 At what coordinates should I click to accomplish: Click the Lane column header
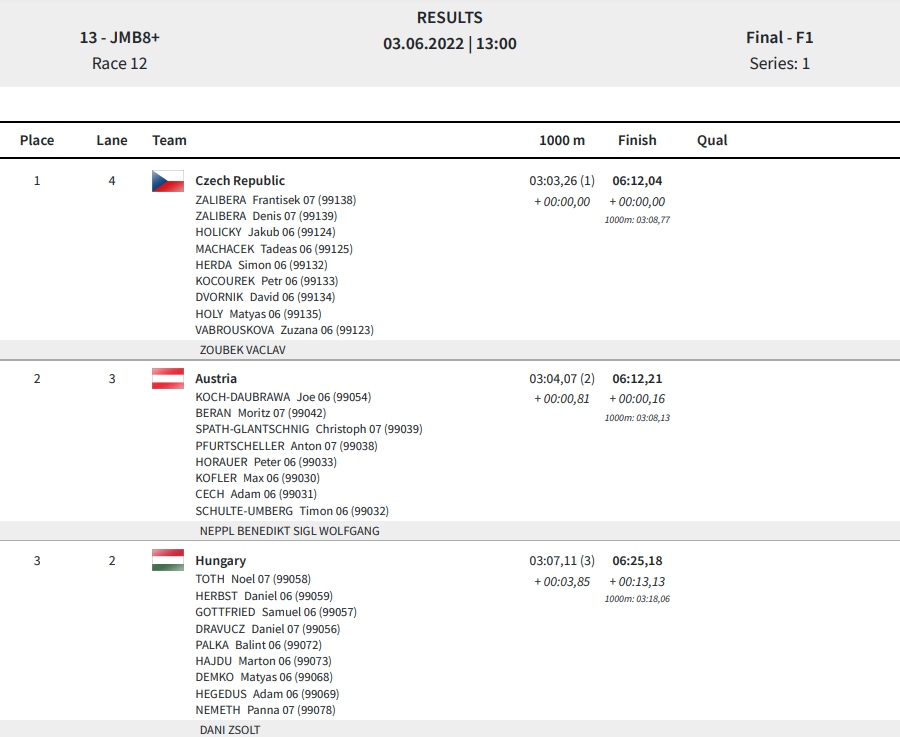click(112, 140)
